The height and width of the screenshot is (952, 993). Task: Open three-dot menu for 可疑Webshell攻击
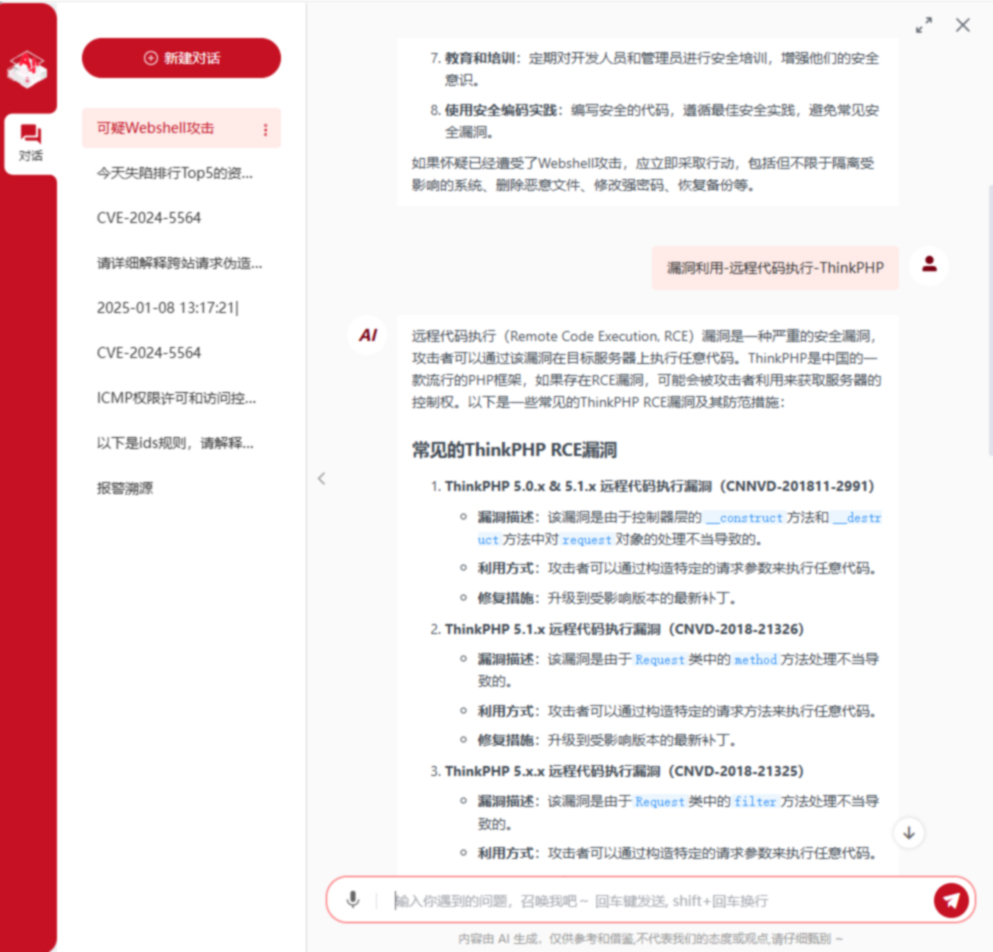pyautogui.click(x=265, y=129)
